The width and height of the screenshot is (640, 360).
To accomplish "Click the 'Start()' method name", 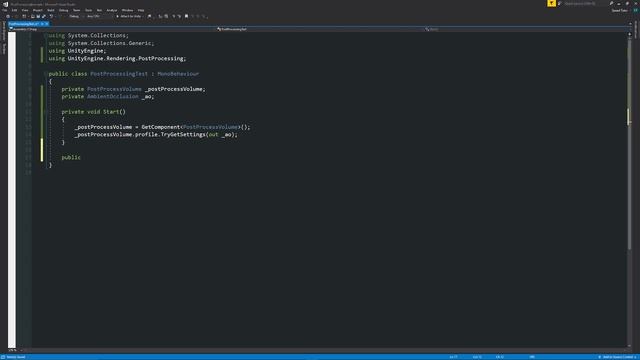I will pos(114,112).
